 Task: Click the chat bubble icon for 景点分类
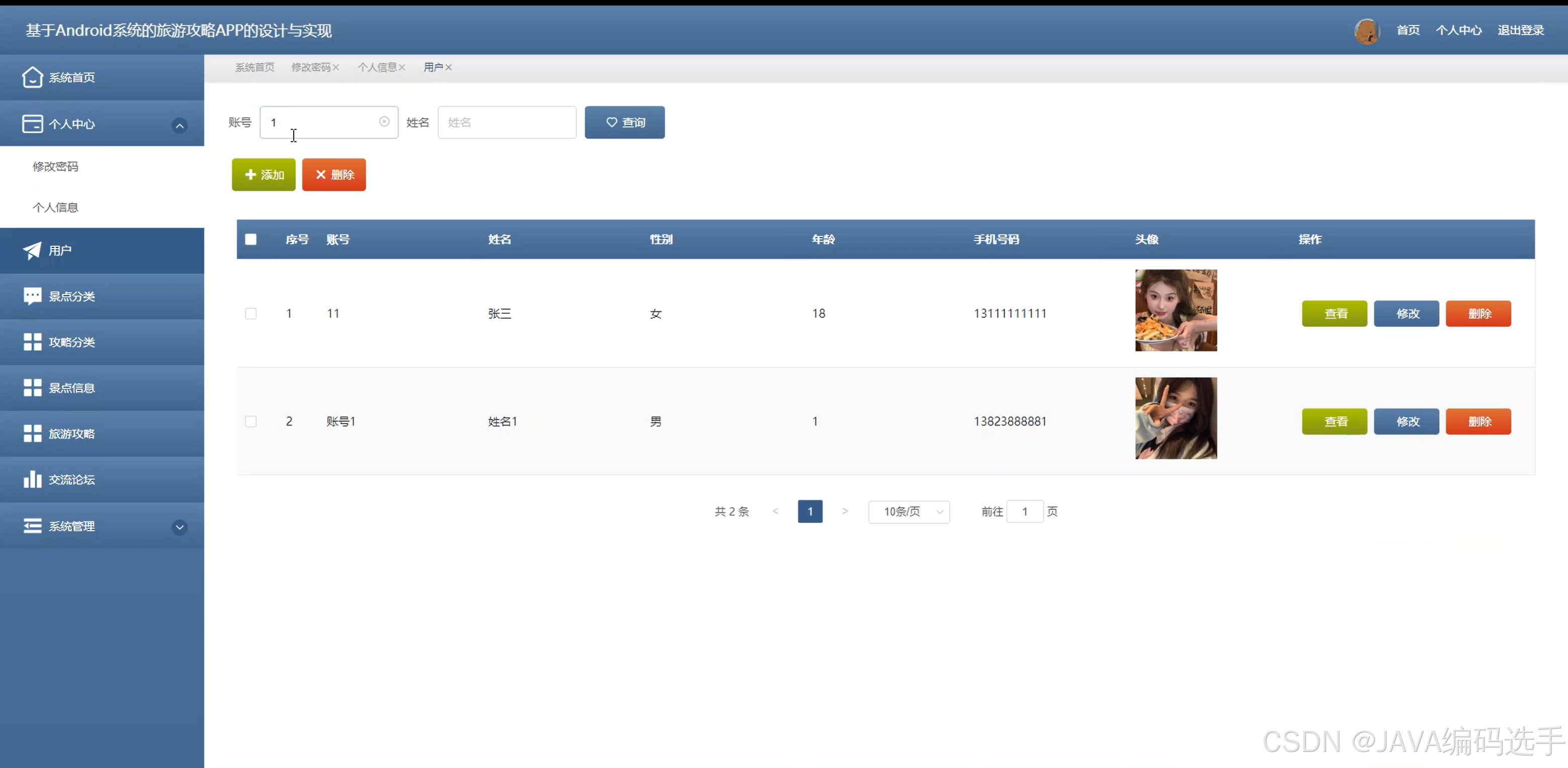32,296
